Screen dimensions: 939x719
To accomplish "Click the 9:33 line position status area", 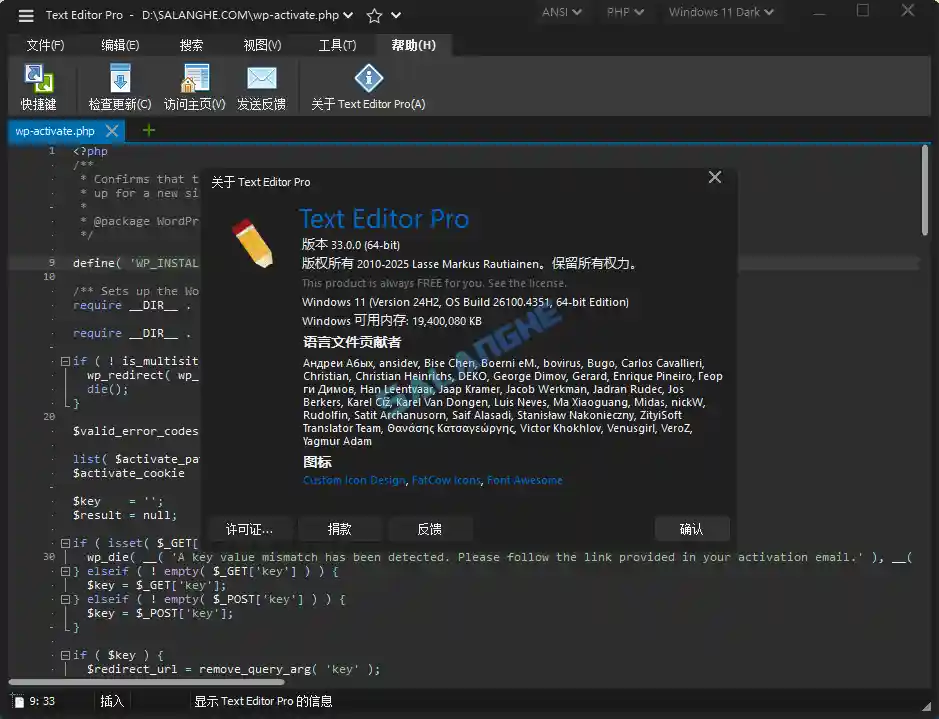I will coord(40,701).
